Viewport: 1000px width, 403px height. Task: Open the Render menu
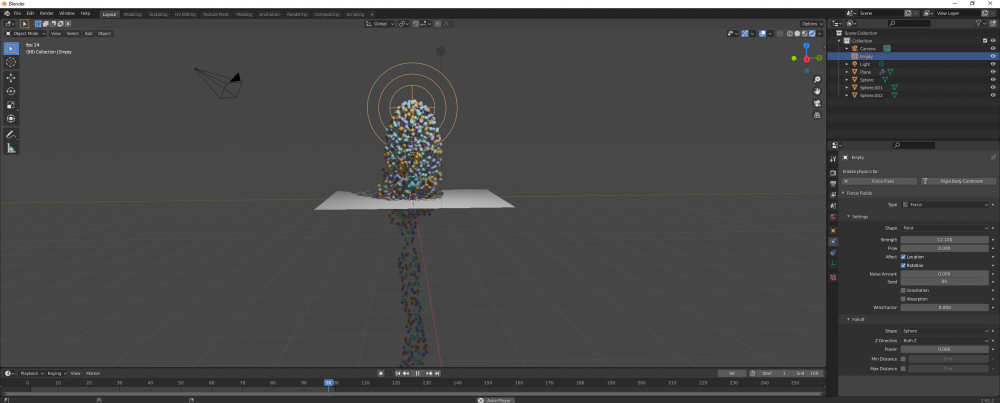coord(46,14)
